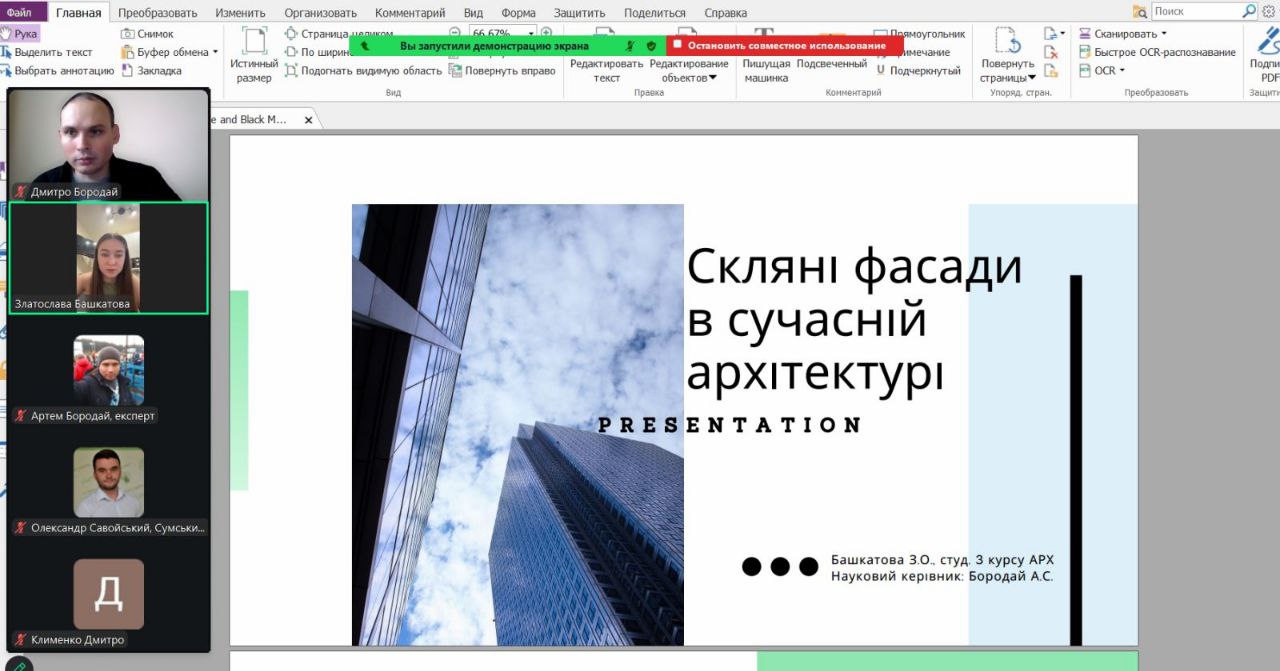This screenshot has width=1280, height=671.
Task: Open the Комментарий ribbon tab
Action: [x=410, y=13]
